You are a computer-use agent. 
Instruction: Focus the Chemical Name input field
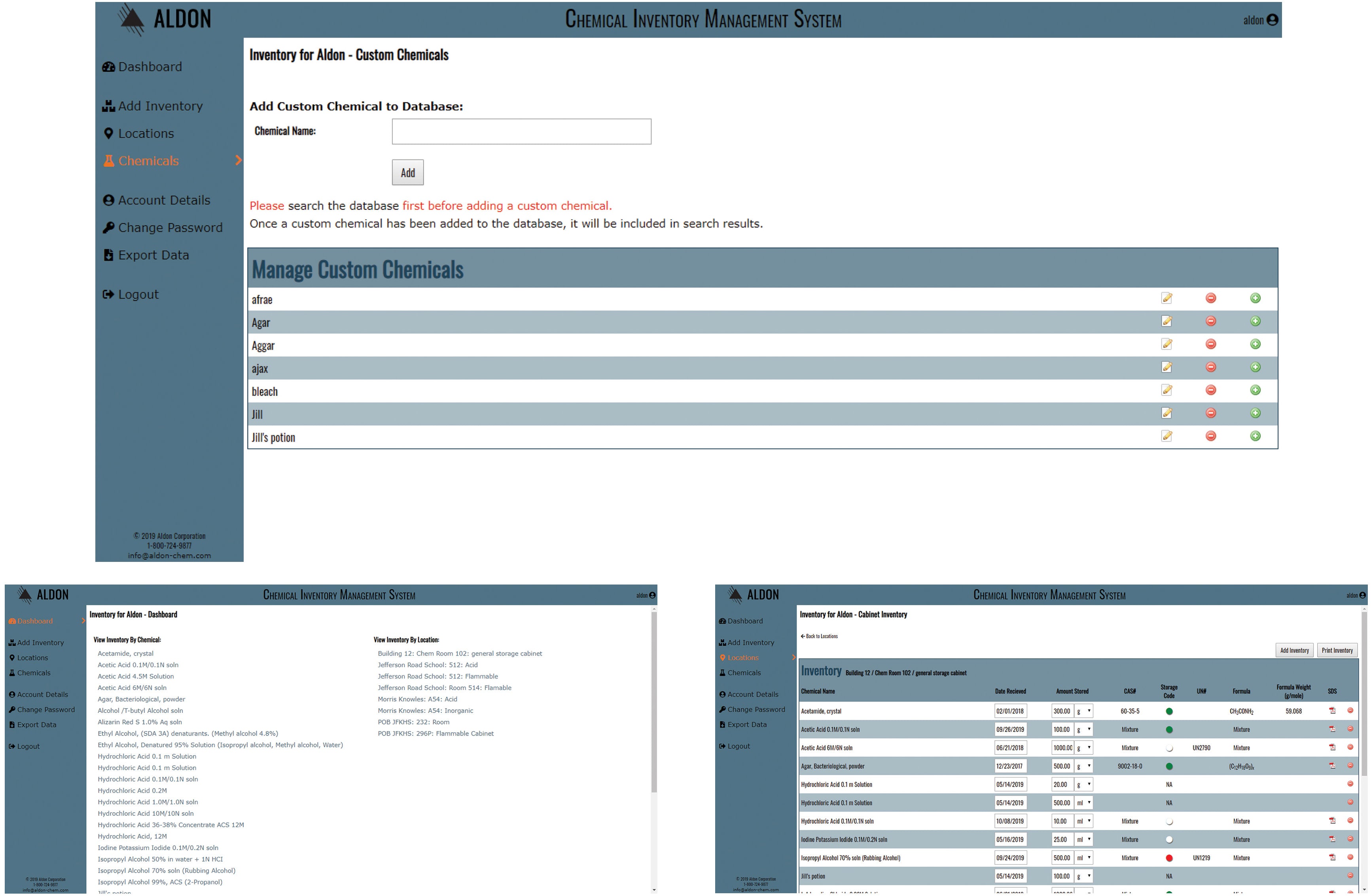pyautogui.click(x=521, y=132)
